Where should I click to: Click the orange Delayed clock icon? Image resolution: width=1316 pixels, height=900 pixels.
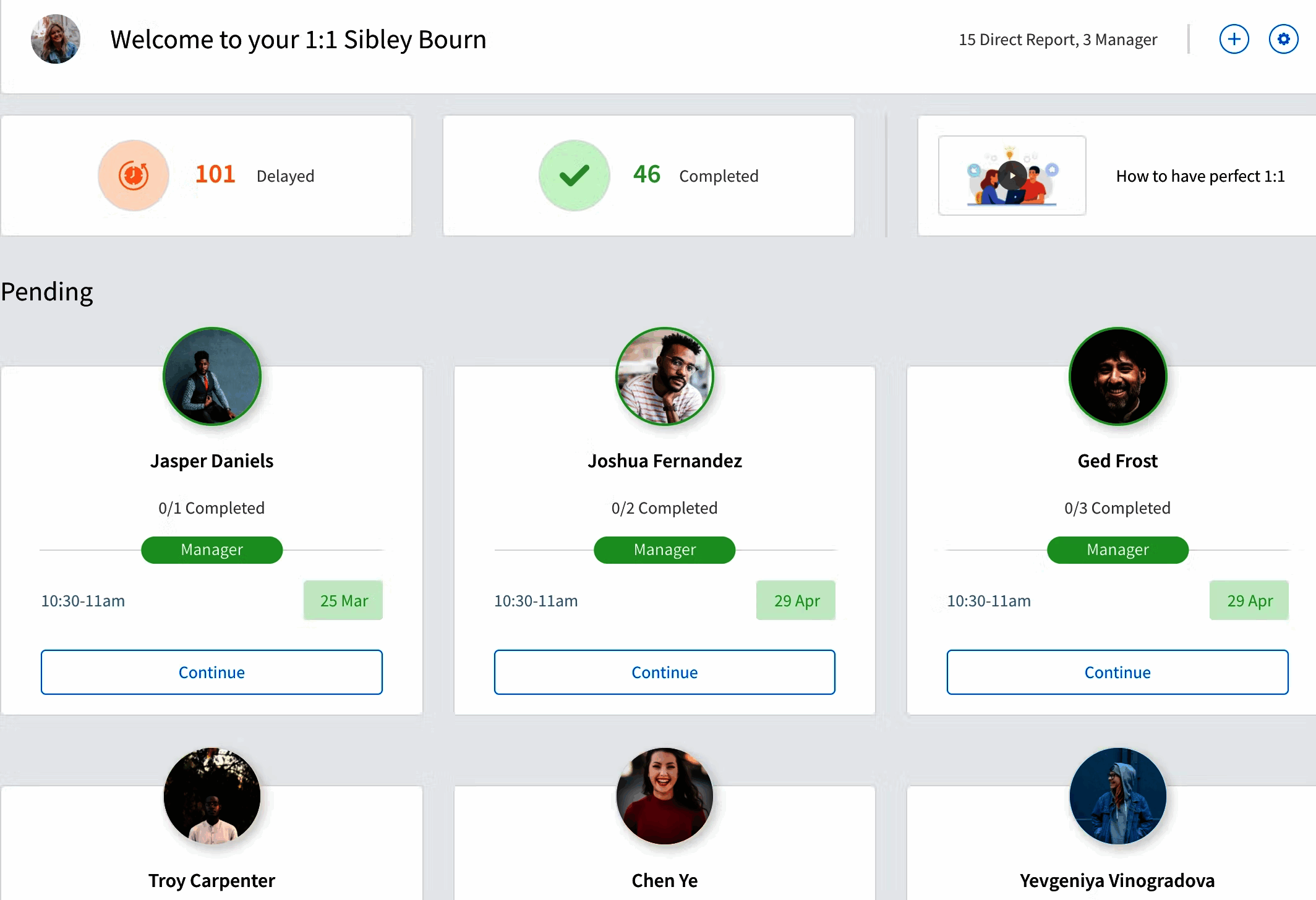pos(134,176)
